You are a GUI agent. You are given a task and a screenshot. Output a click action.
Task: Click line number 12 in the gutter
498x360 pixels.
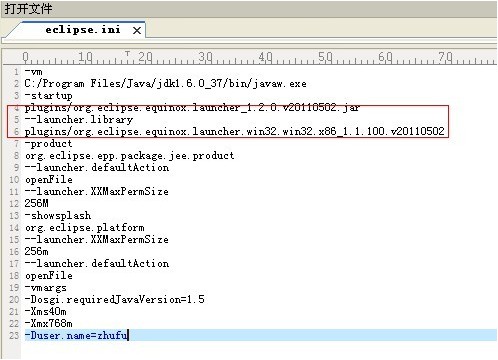(x=14, y=203)
